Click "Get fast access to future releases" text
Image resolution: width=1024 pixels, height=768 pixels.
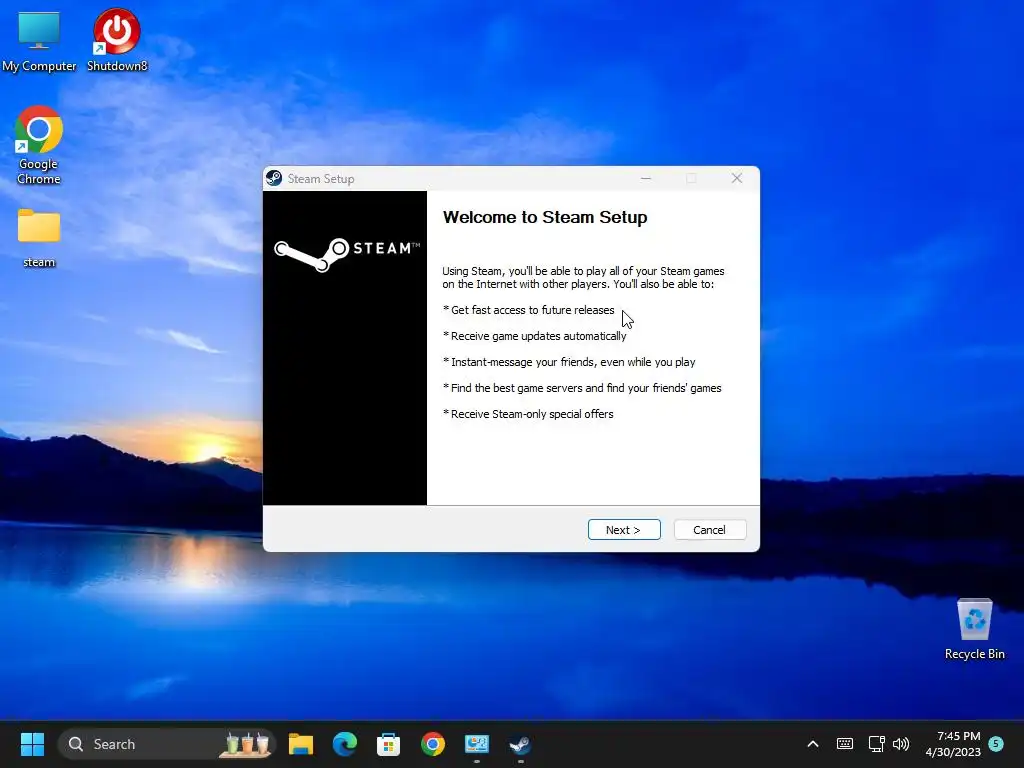(x=532, y=310)
